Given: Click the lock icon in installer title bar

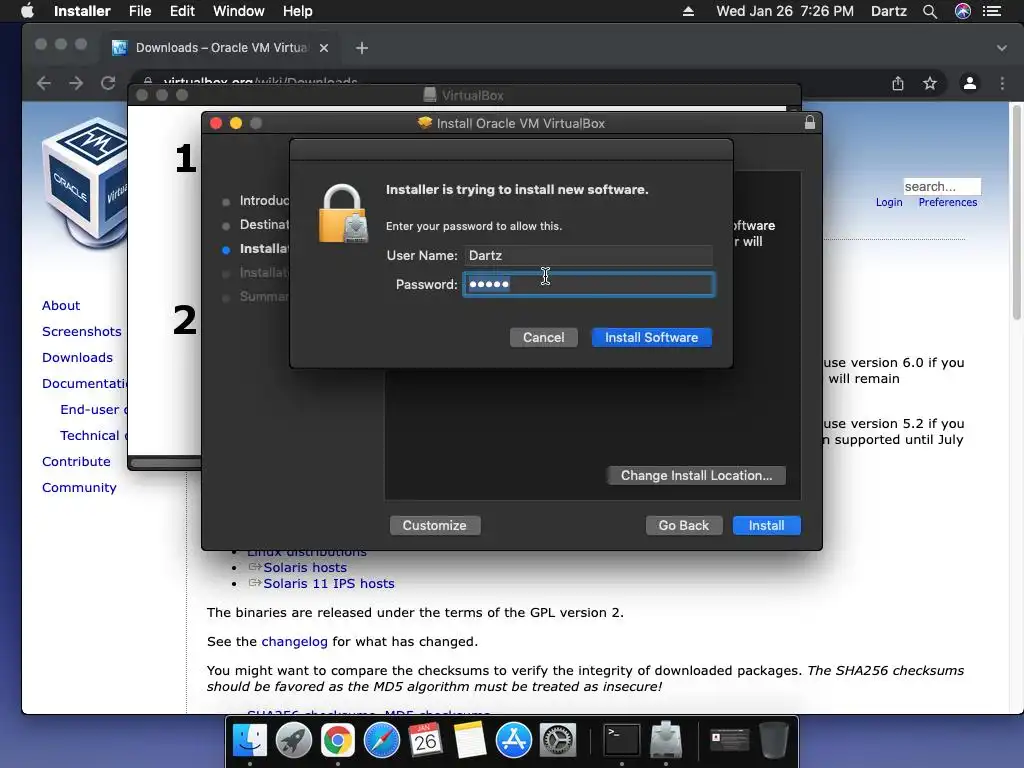Looking at the screenshot, I should [810, 123].
